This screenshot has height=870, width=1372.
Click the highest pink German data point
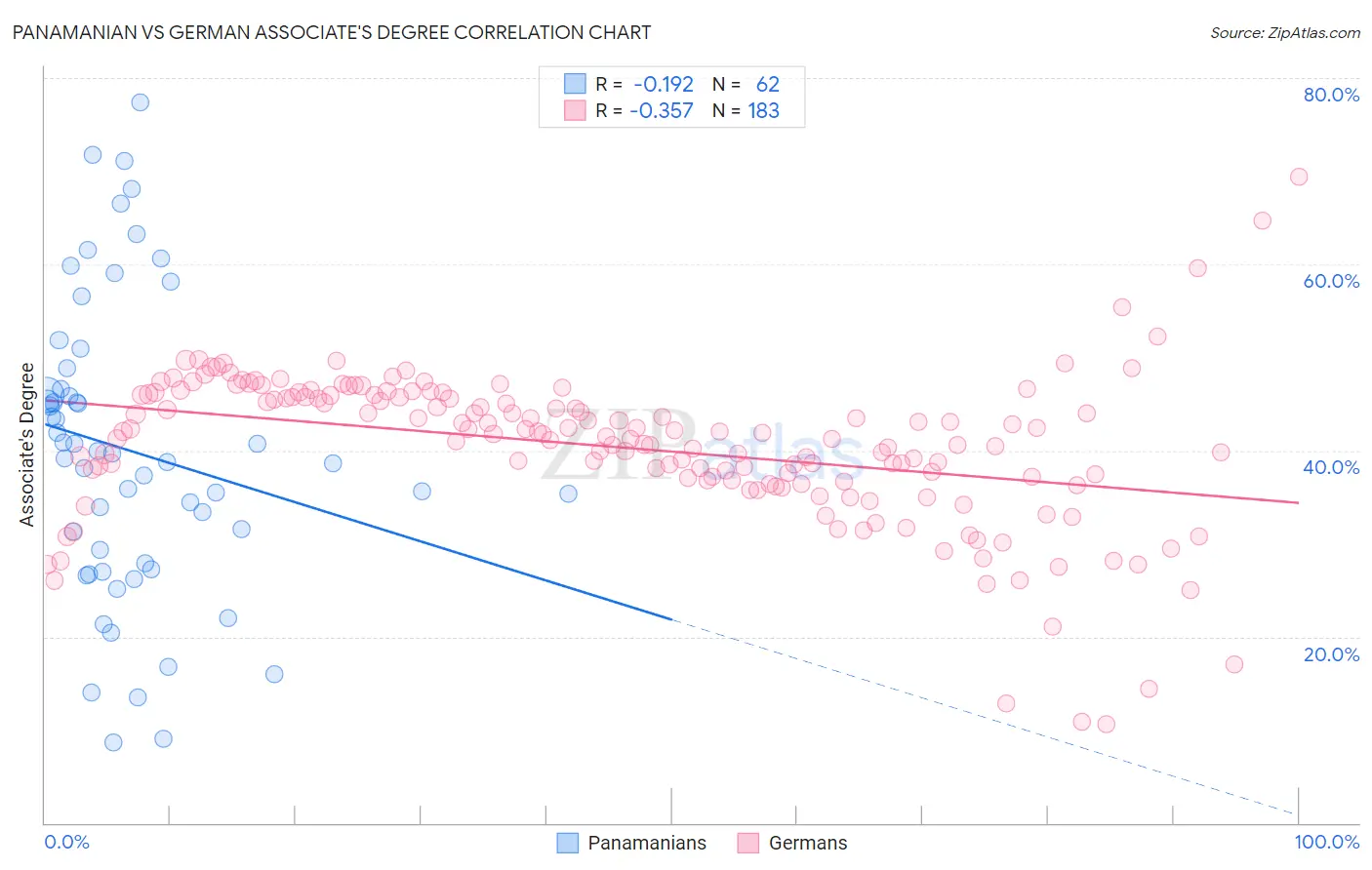(x=1299, y=177)
